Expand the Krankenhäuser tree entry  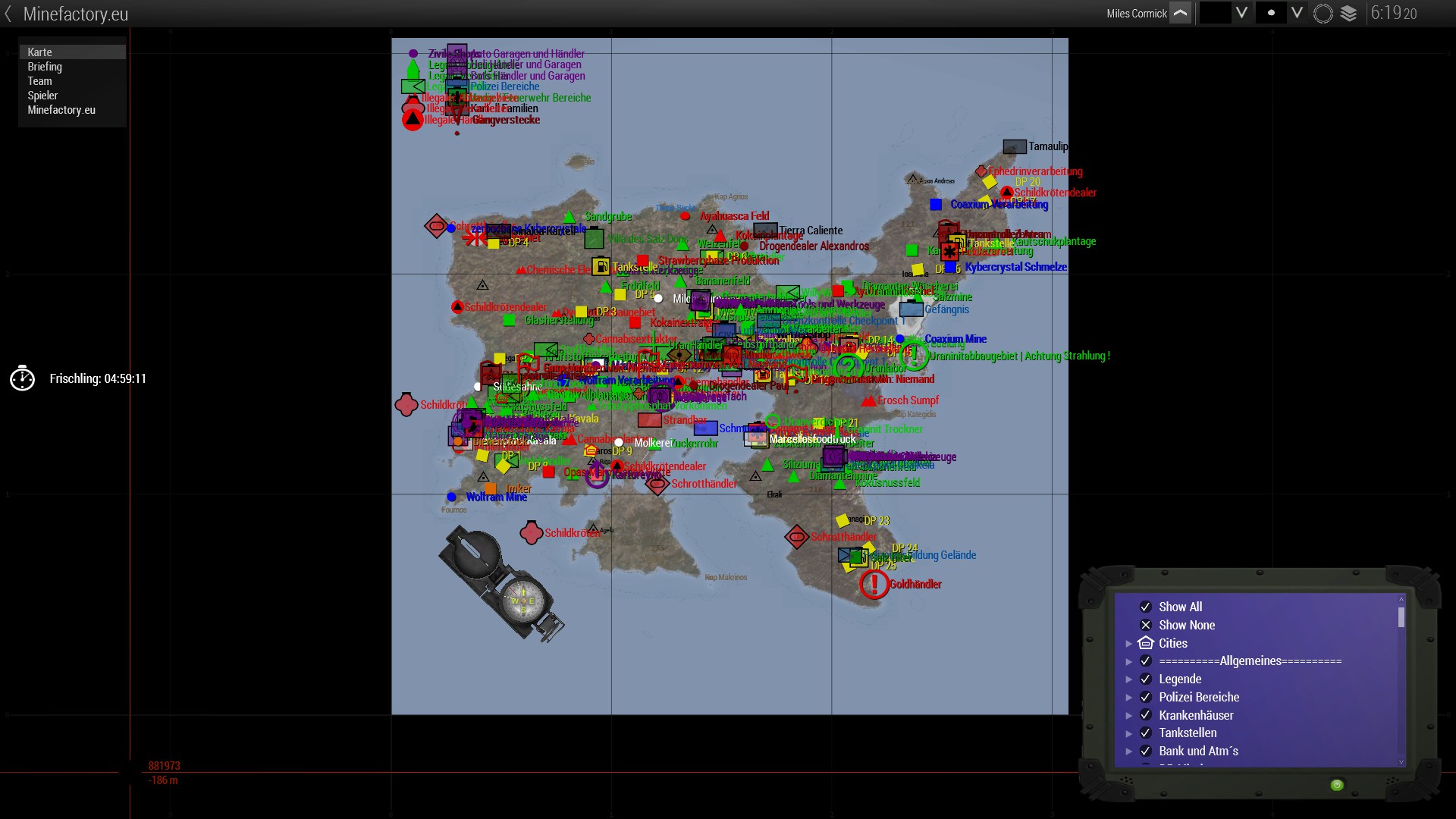tap(1128, 715)
